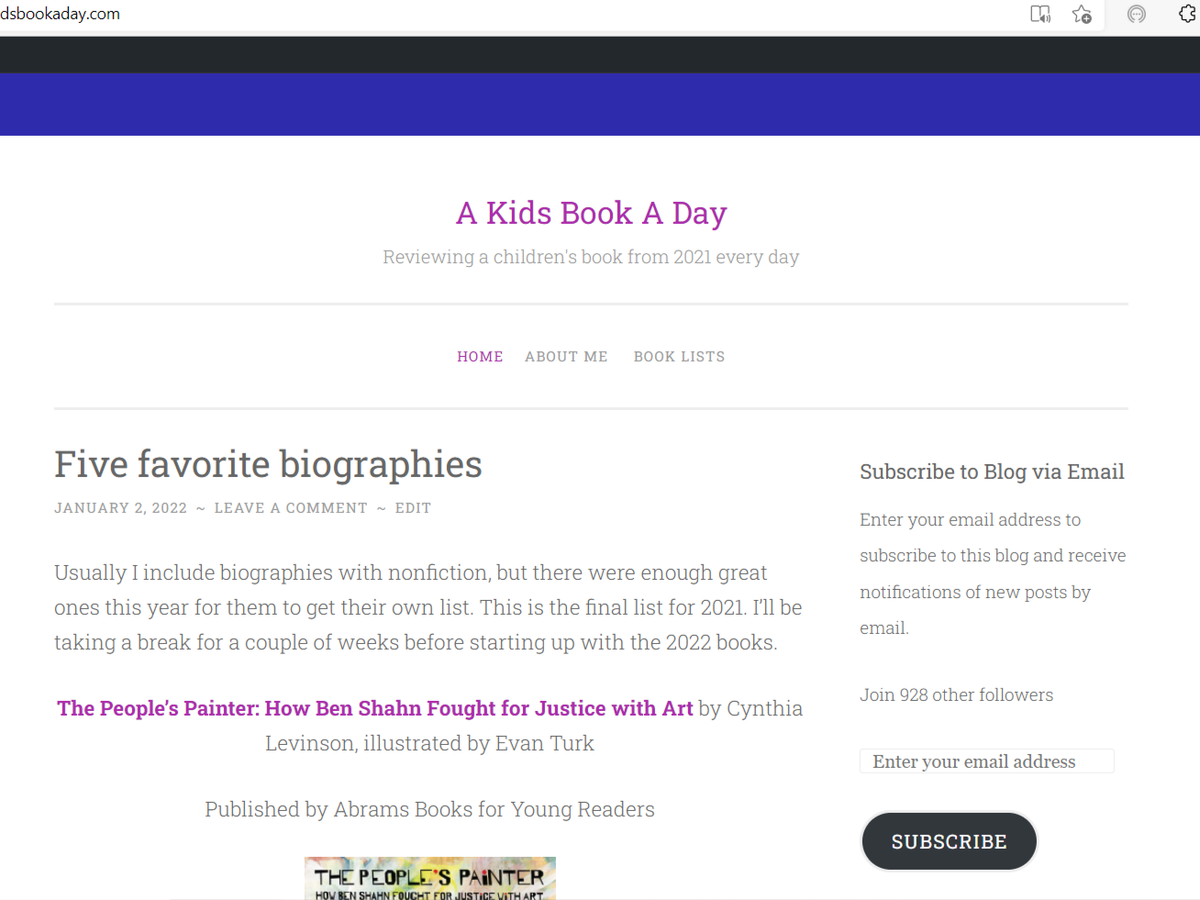Click the blue header banner
1200x900 pixels.
(x=600, y=104)
